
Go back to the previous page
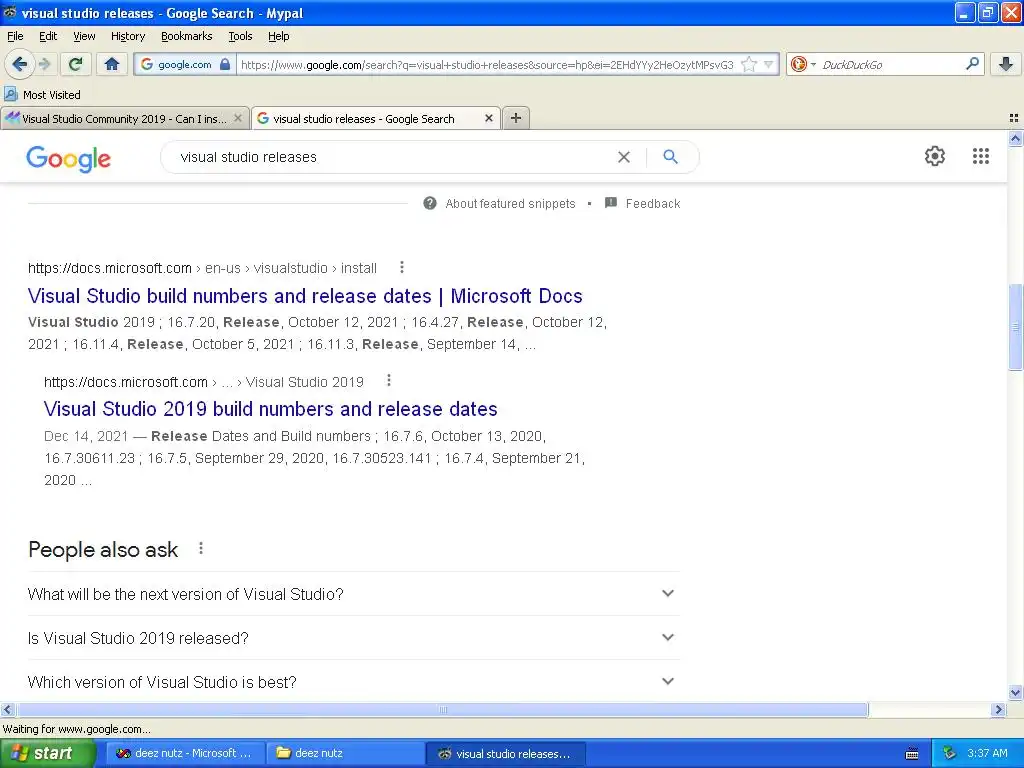(19, 64)
